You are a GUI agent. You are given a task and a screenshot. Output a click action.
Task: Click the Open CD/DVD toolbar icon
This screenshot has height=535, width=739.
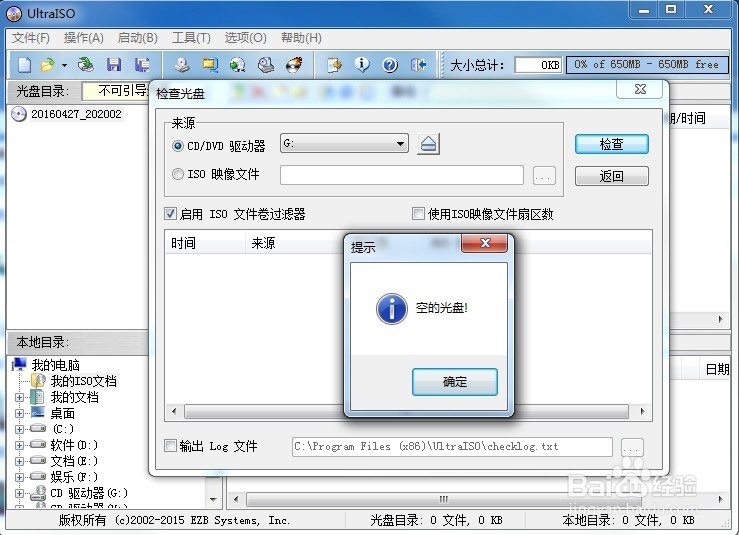click(x=86, y=65)
